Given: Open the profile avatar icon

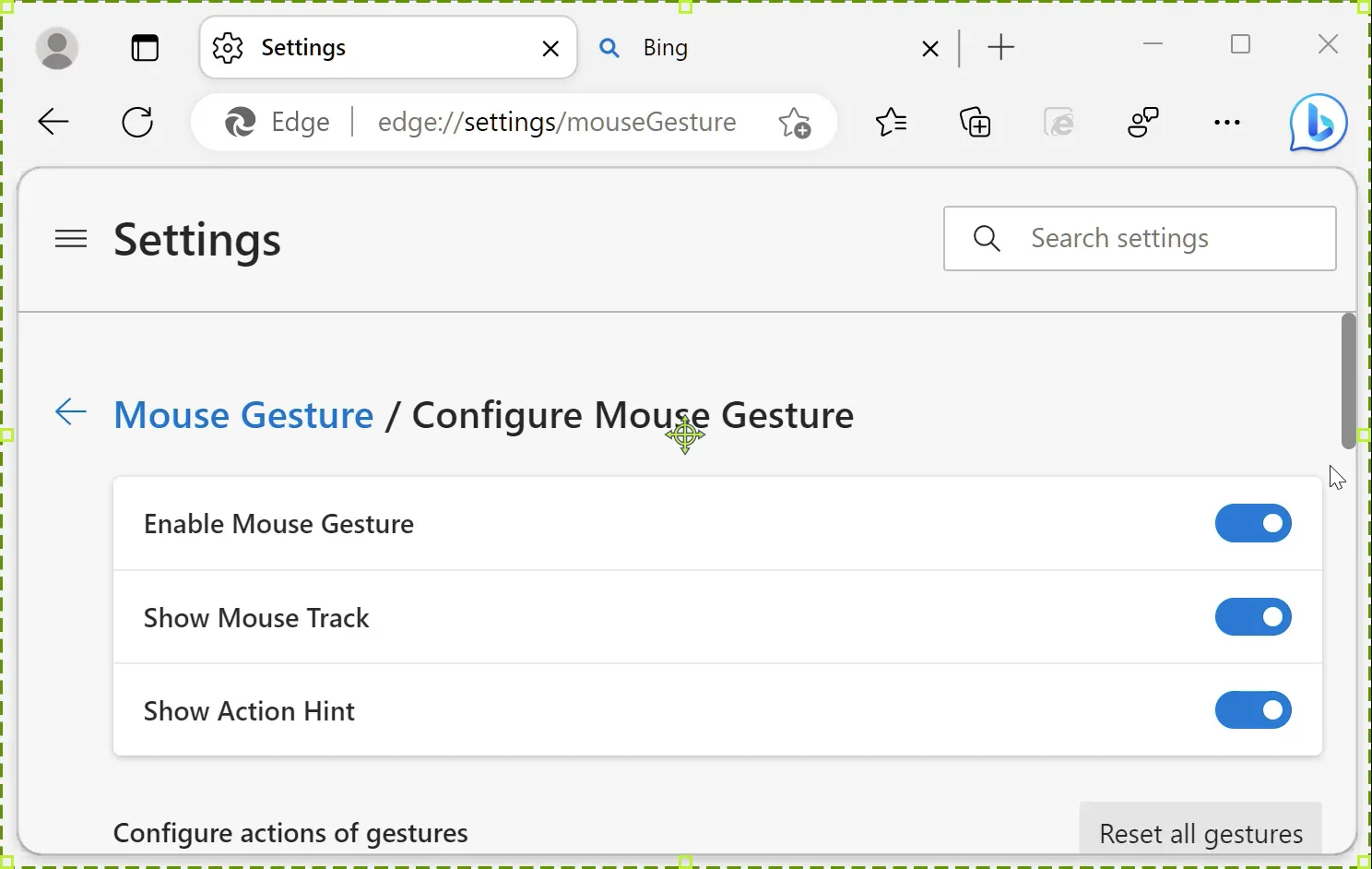Looking at the screenshot, I should pos(57,48).
